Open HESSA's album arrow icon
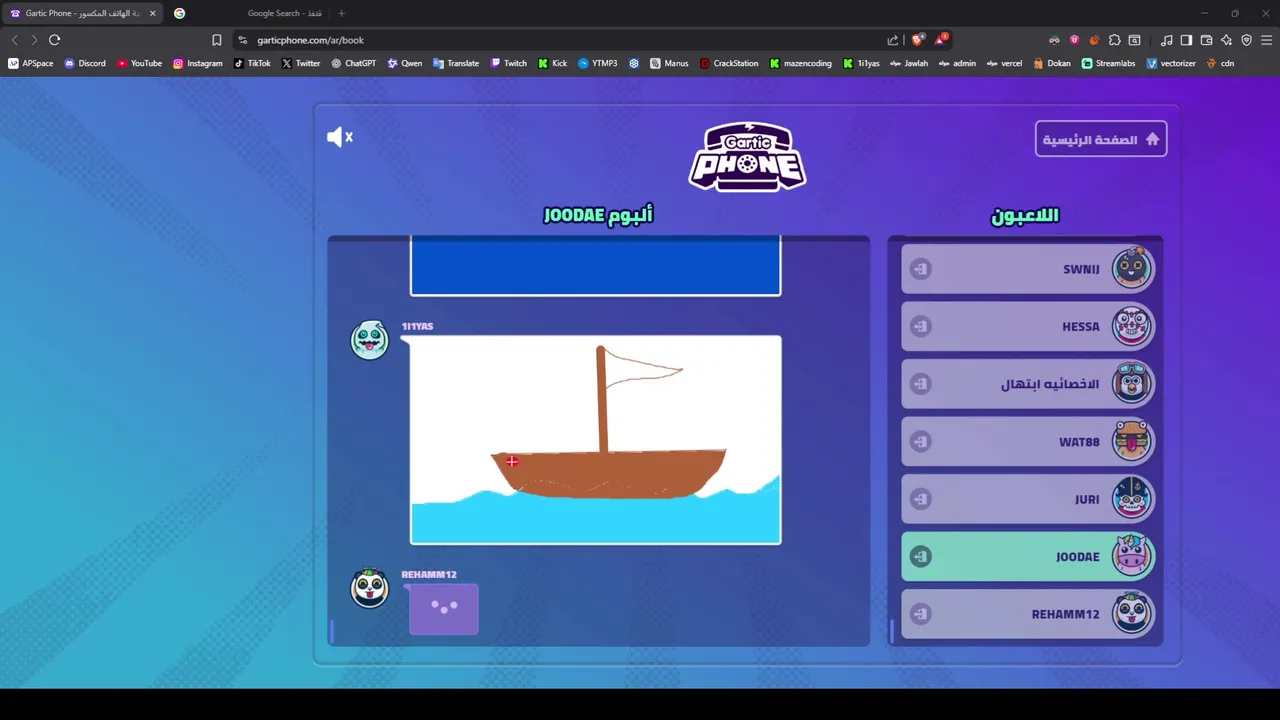Viewport: 1280px width, 720px height. point(921,326)
